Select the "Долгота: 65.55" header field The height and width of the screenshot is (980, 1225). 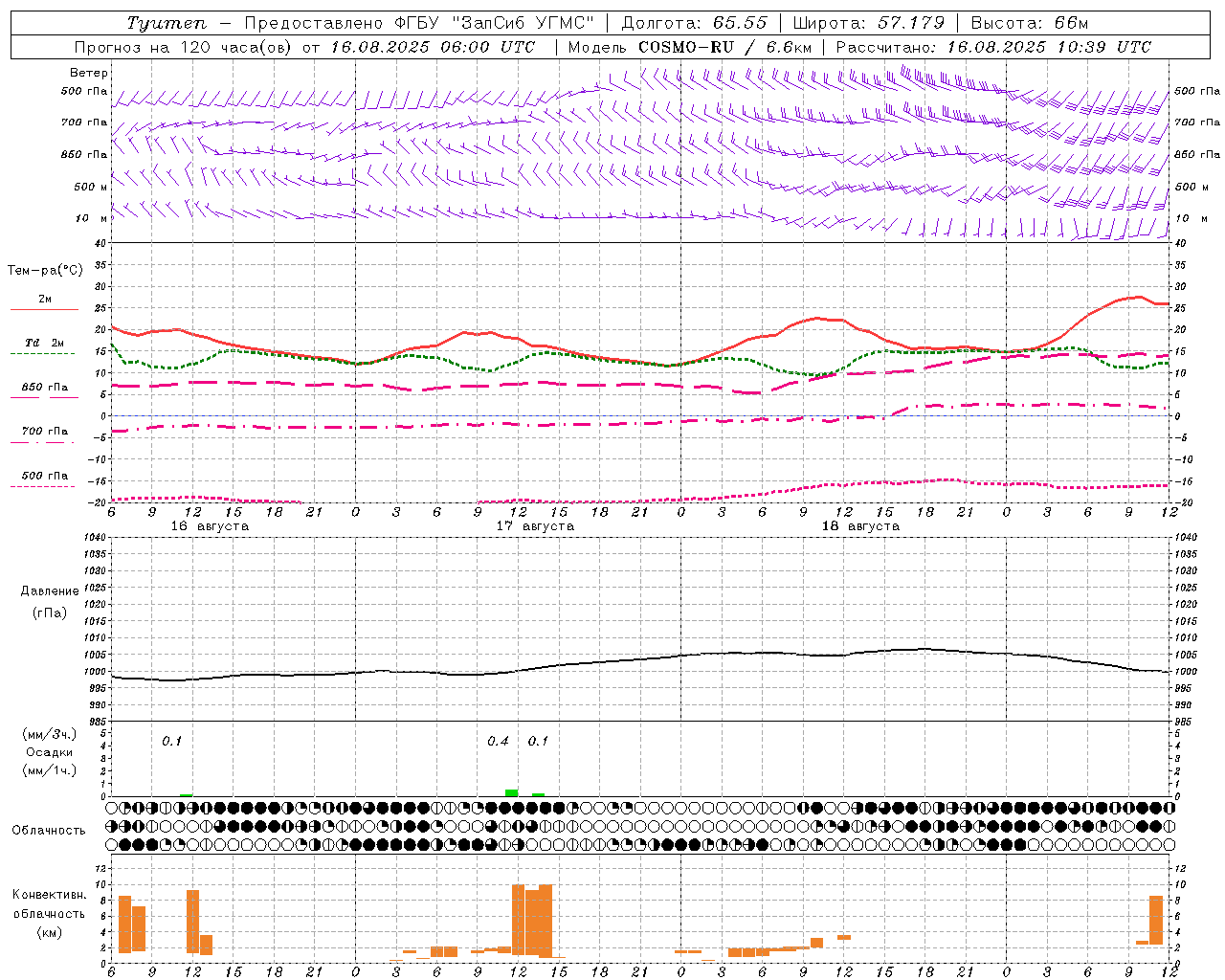tap(695, 23)
